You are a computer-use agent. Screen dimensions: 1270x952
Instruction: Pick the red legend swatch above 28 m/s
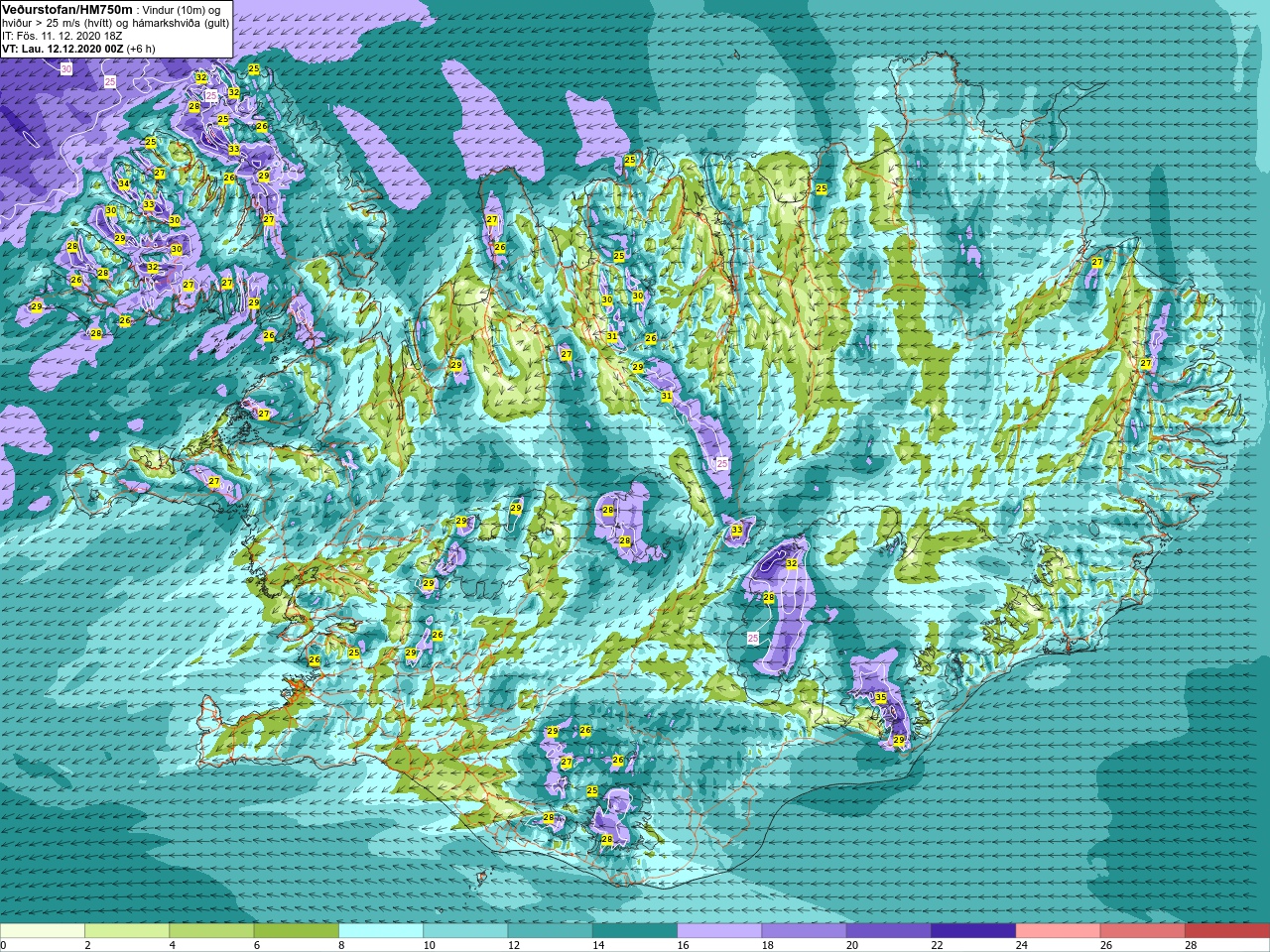pos(1227,930)
